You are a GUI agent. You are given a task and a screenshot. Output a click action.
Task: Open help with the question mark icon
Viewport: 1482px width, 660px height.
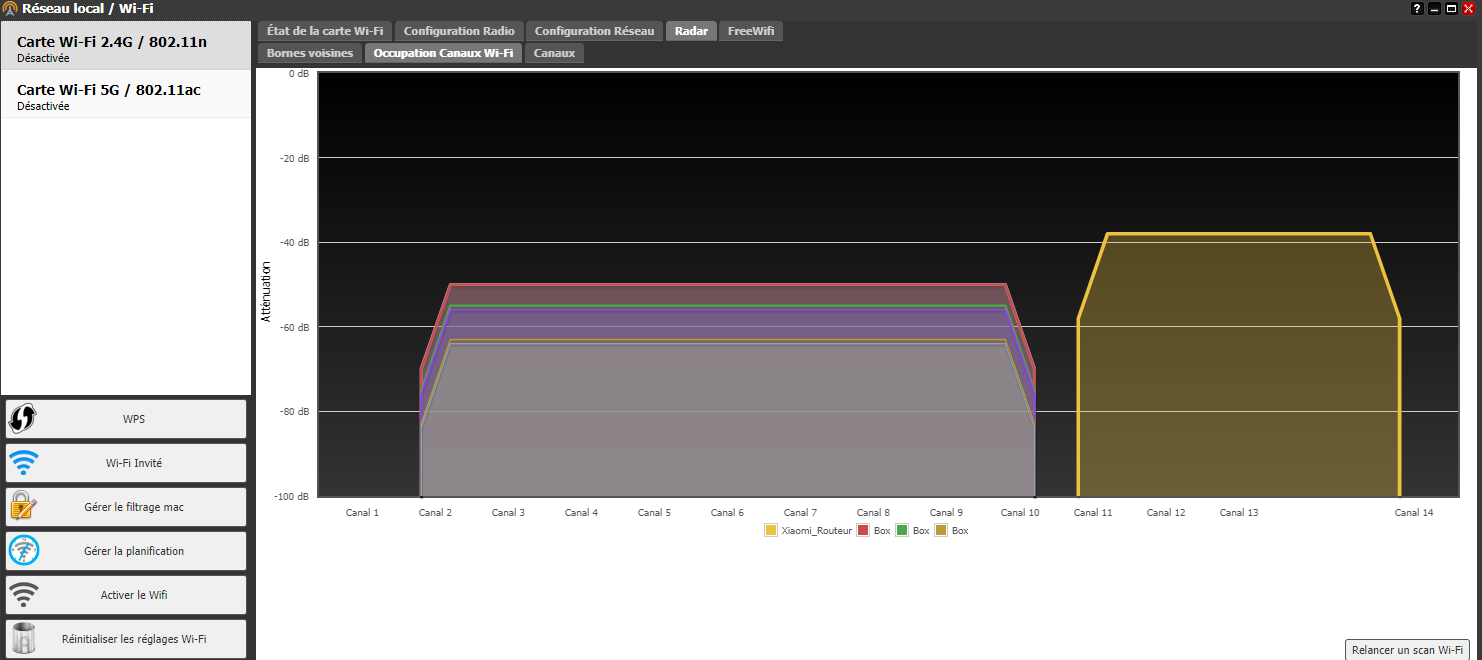pos(1417,8)
